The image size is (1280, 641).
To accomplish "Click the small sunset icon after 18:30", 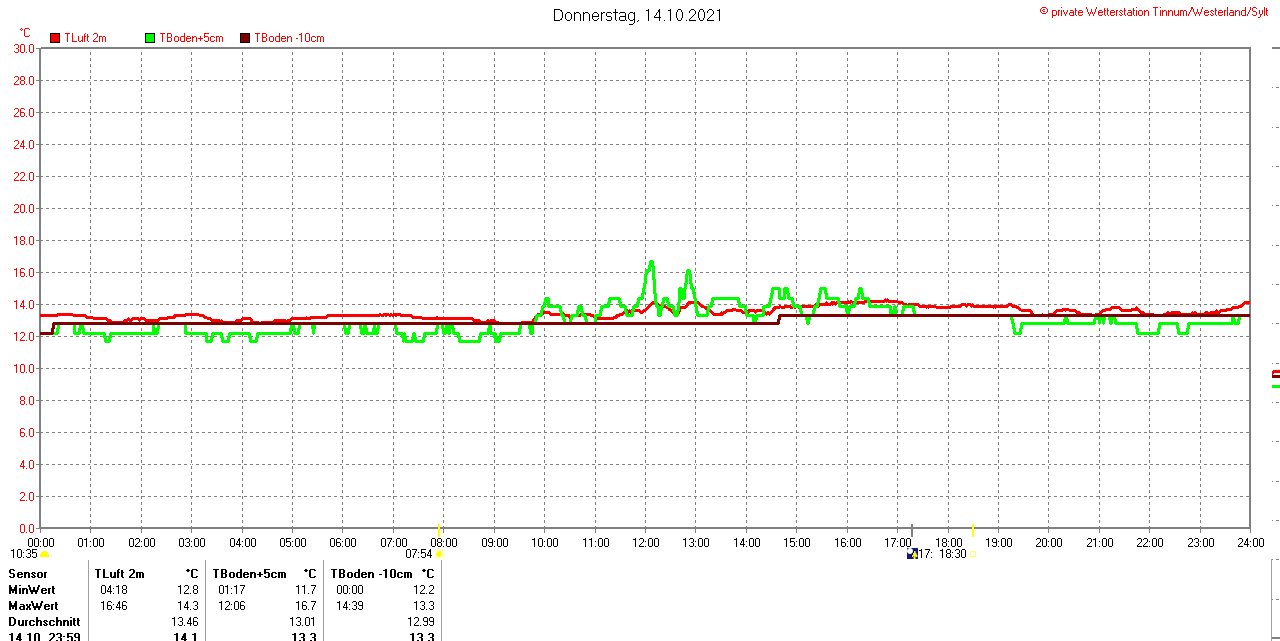I will pos(972,554).
